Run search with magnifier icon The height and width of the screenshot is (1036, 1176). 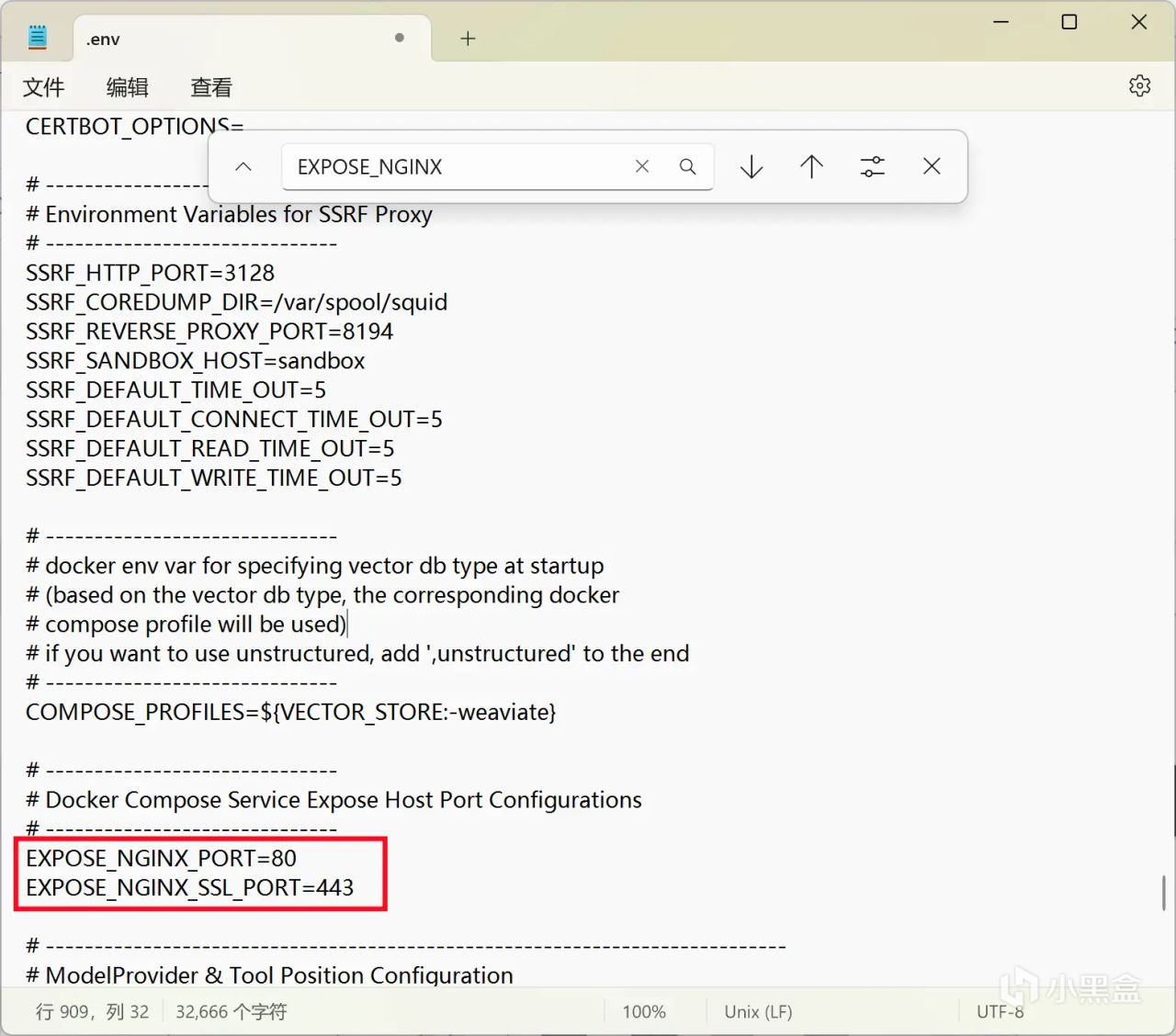point(687,166)
